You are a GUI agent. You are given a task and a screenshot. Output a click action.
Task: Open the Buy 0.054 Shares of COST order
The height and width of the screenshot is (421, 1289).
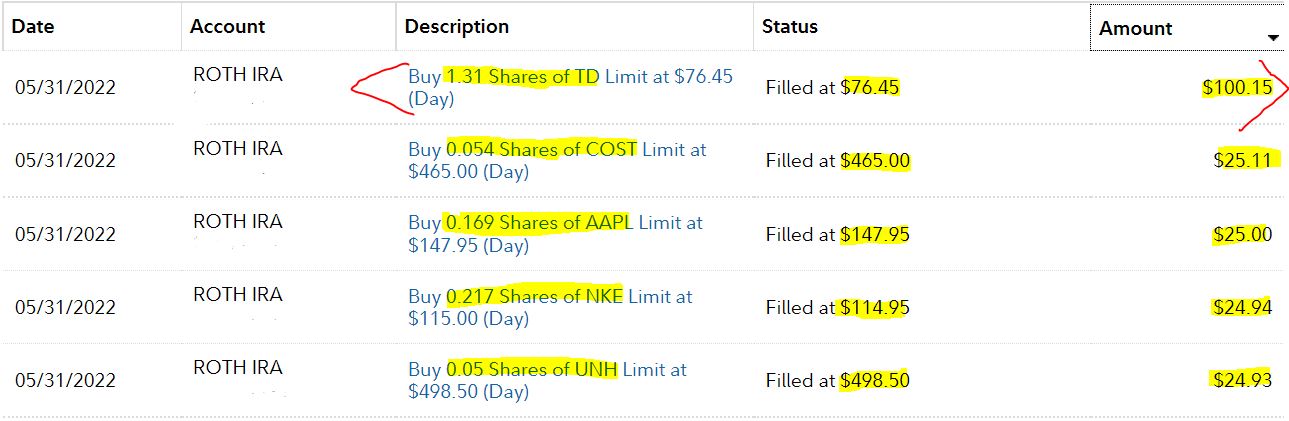557,160
